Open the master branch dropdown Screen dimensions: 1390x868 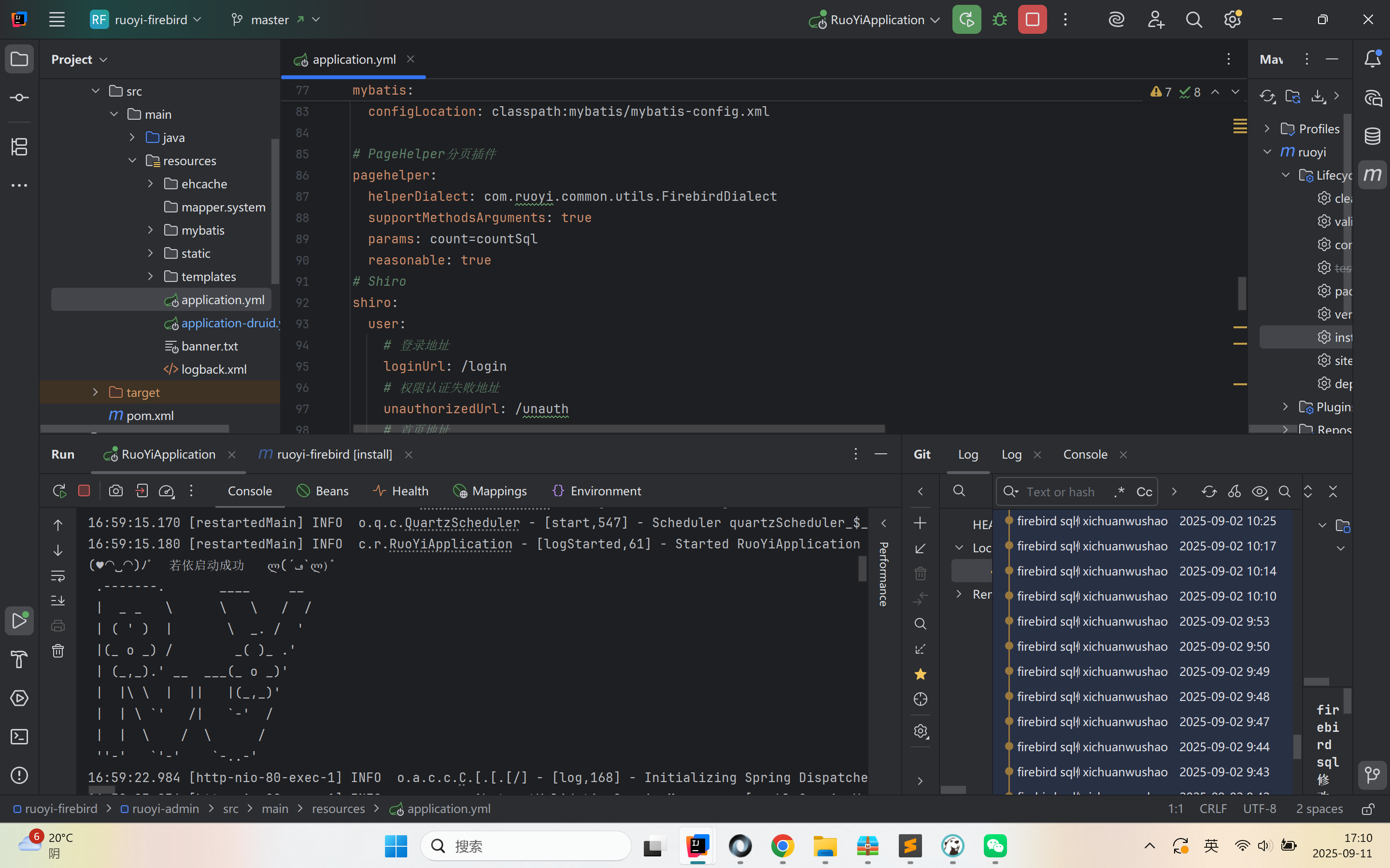[x=276, y=19]
